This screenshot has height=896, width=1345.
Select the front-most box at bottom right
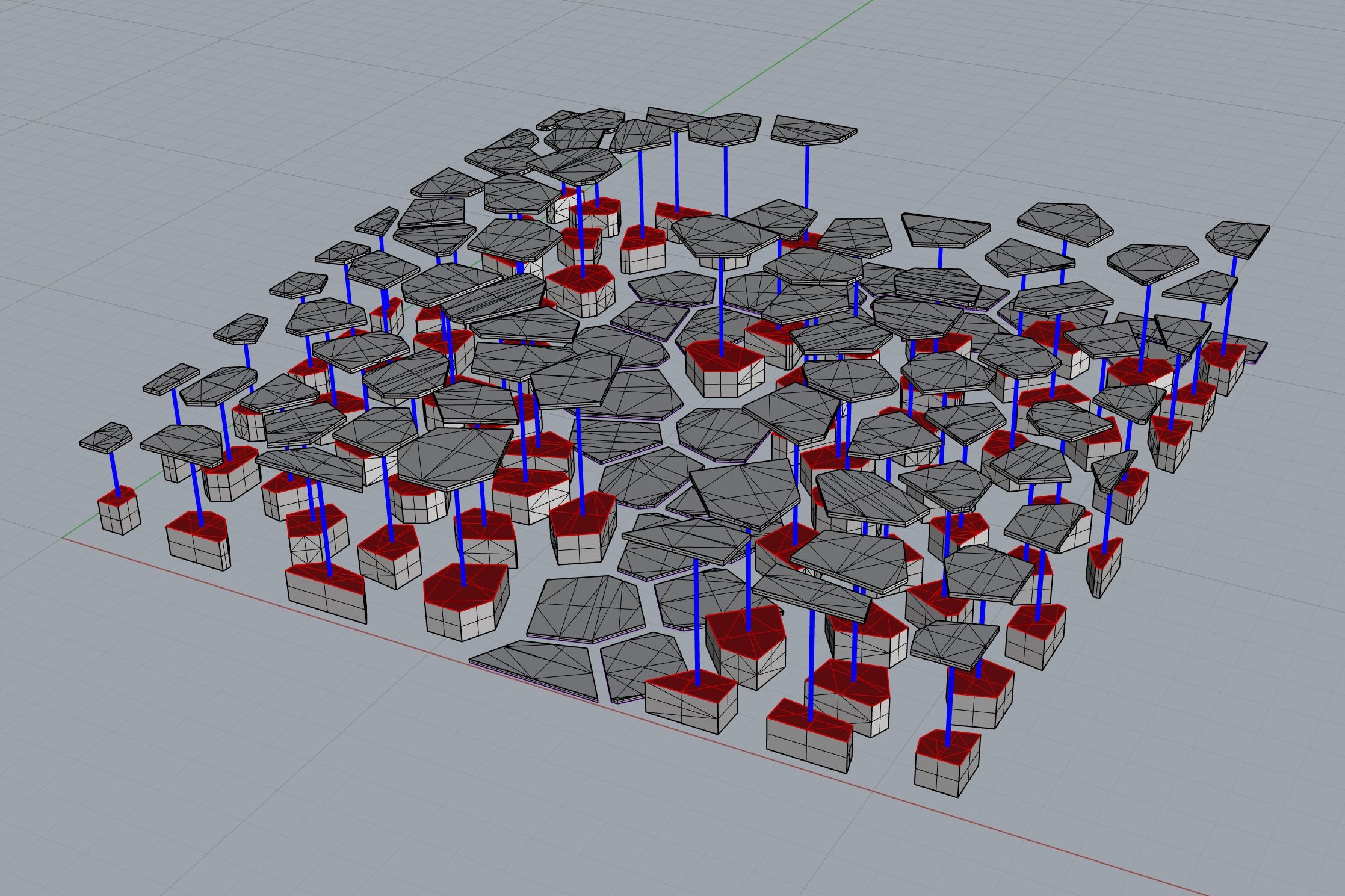tap(944, 770)
